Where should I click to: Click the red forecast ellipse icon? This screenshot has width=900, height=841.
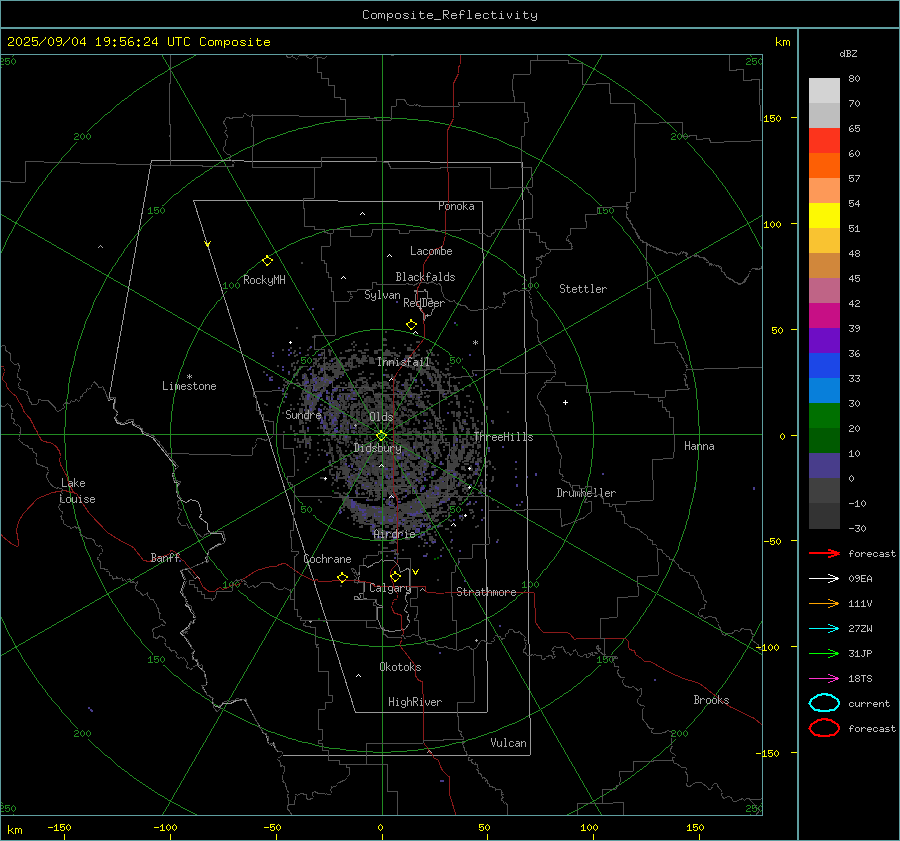pyautogui.click(x=824, y=728)
